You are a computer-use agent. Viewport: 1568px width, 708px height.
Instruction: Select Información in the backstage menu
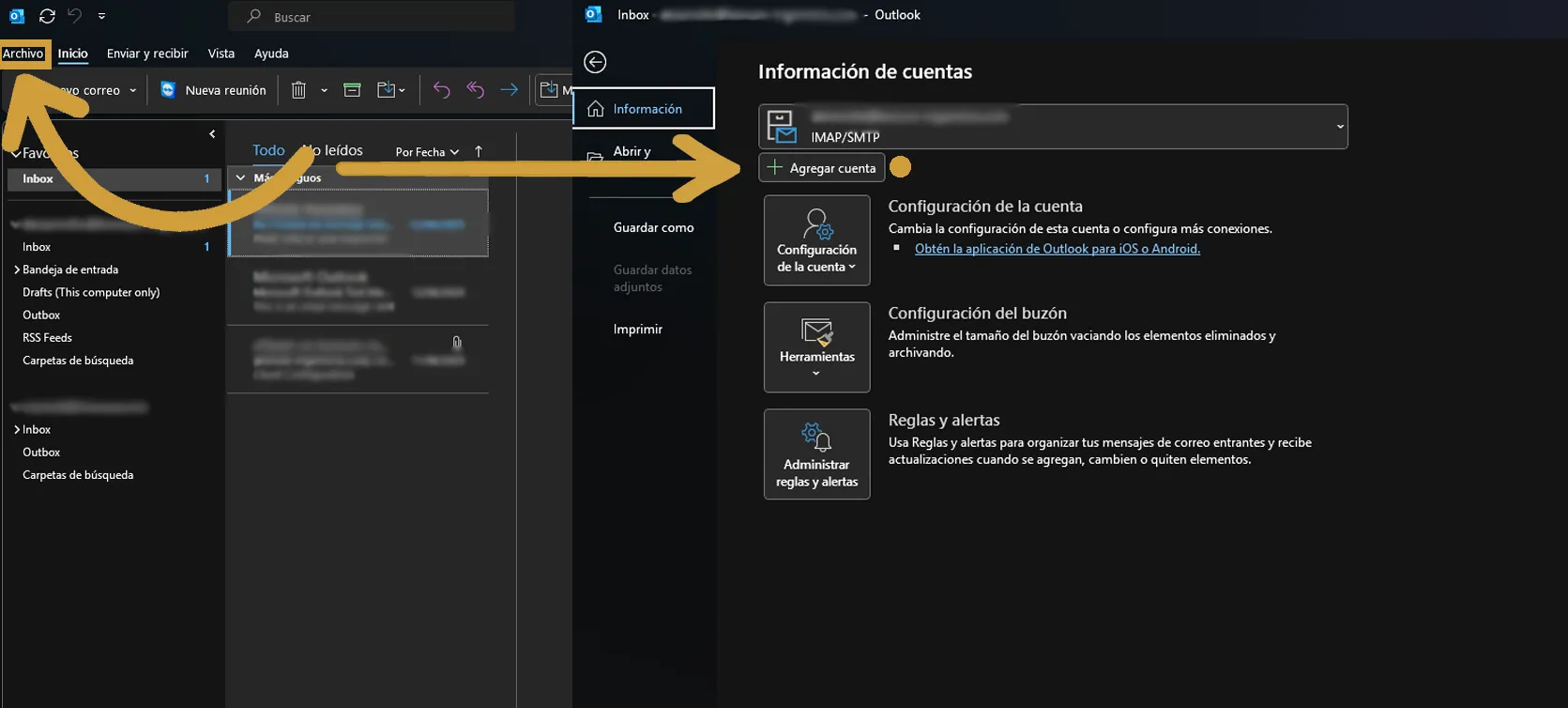coord(644,109)
